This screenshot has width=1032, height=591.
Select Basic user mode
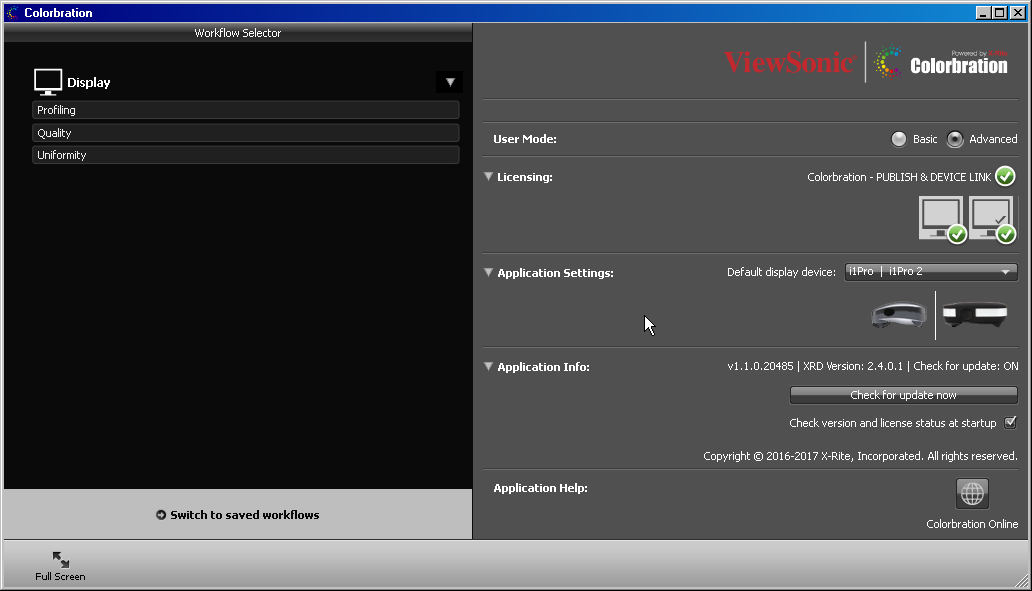898,139
